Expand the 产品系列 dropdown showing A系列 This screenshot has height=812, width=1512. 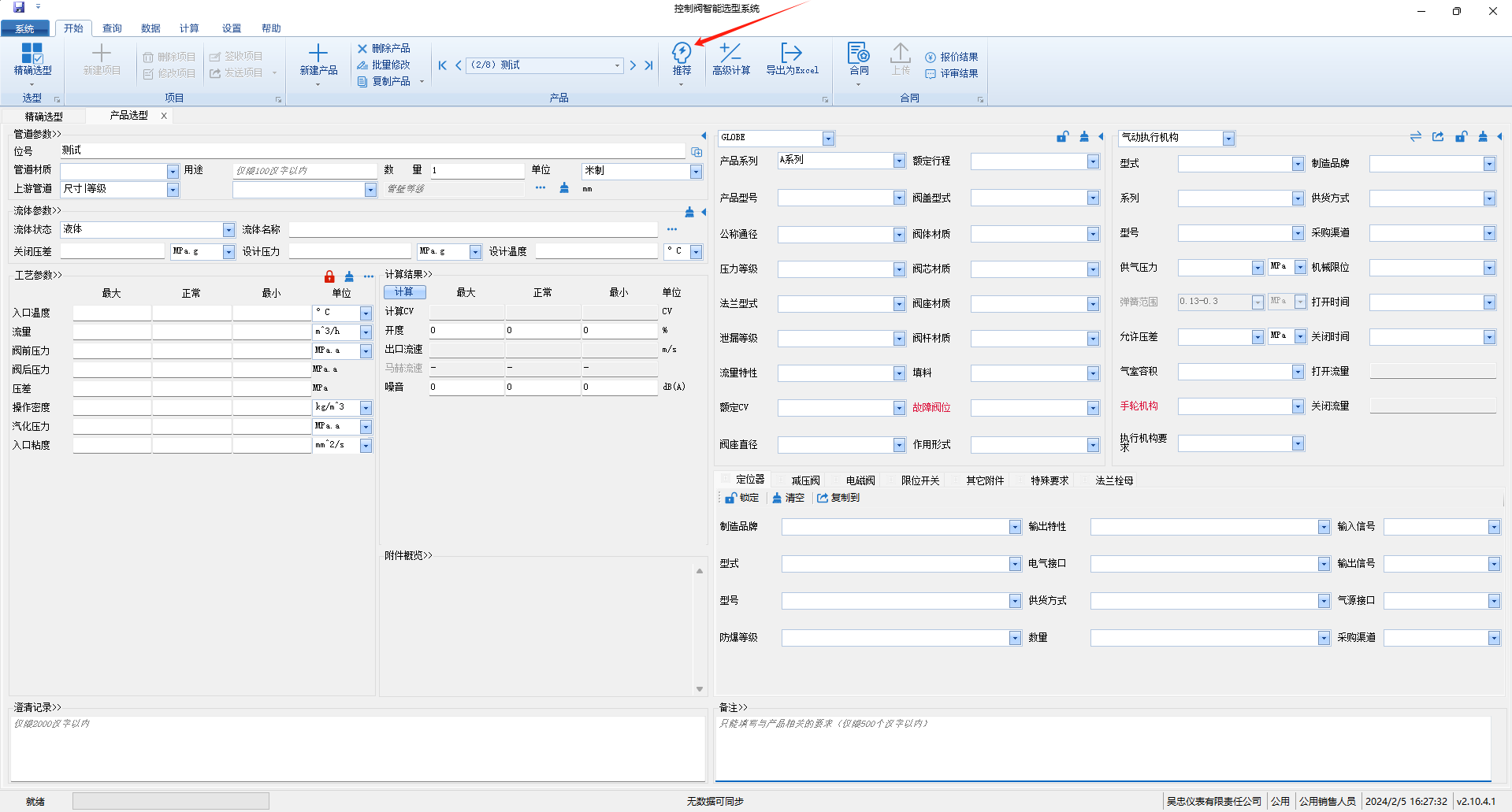899,161
